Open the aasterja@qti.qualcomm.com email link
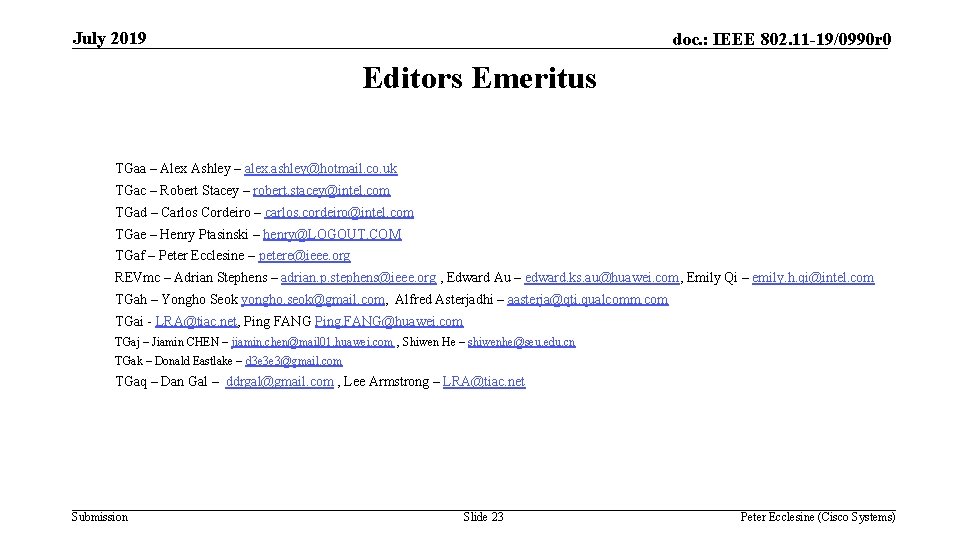Viewport: 960px width, 540px height. coord(588,299)
